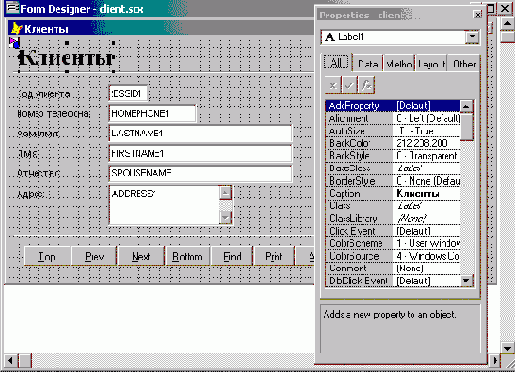The image size is (515, 372).
Task: Click the Bottom navigation button
Action: click(188, 256)
